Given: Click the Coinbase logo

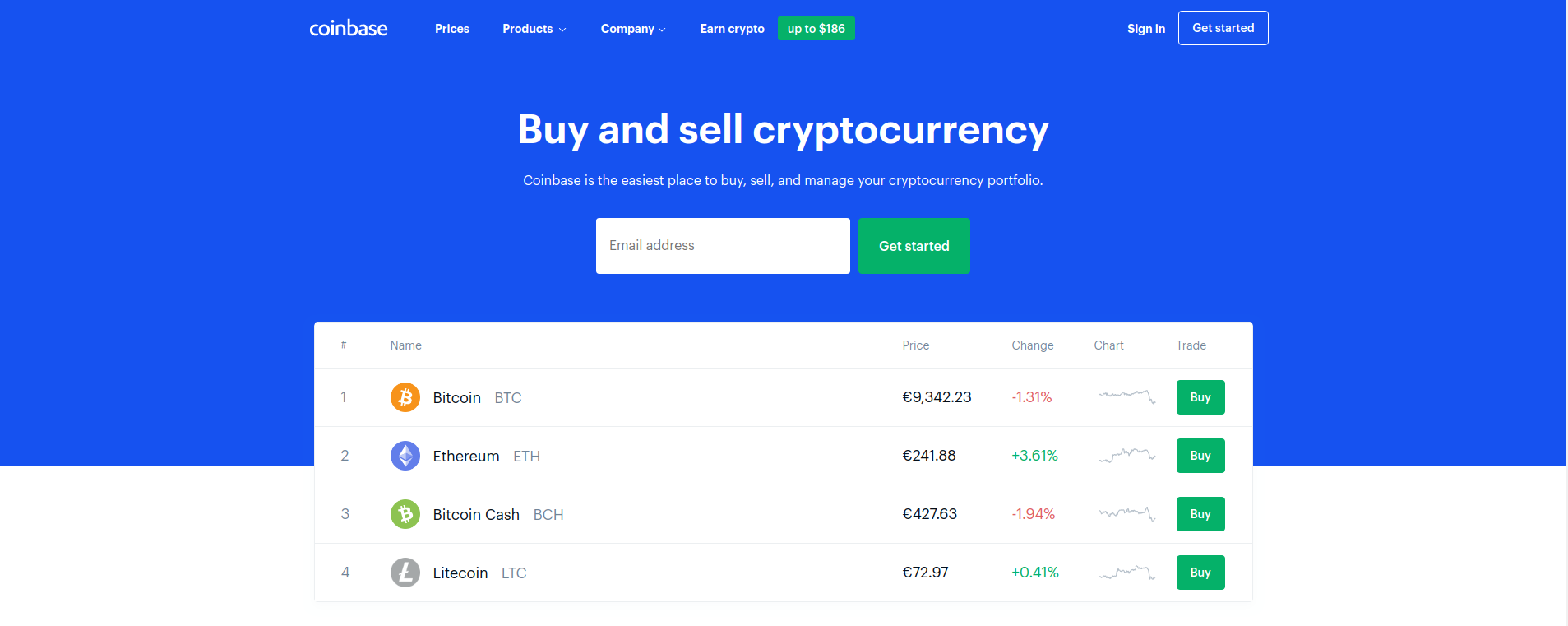Looking at the screenshot, I should (348, 29).
